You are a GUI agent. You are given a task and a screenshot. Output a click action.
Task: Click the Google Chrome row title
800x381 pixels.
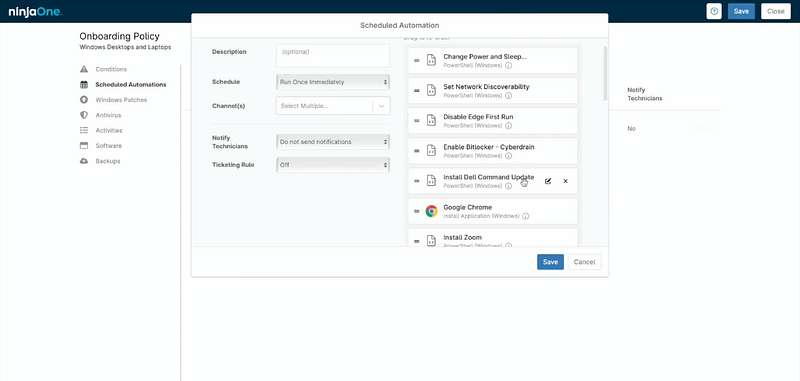467,207
